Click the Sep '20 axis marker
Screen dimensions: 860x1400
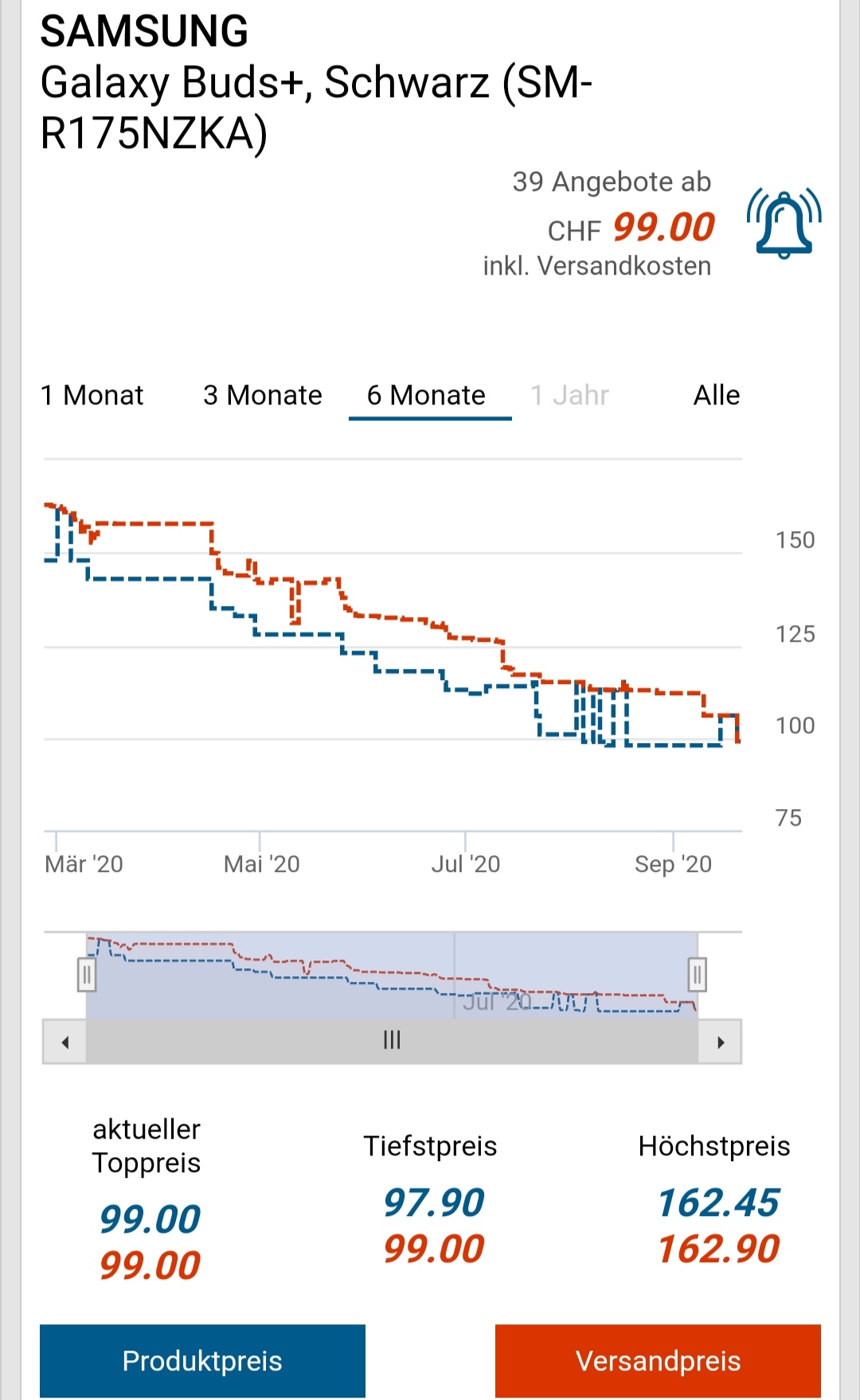pyautogui.click(x=673, y=864)
